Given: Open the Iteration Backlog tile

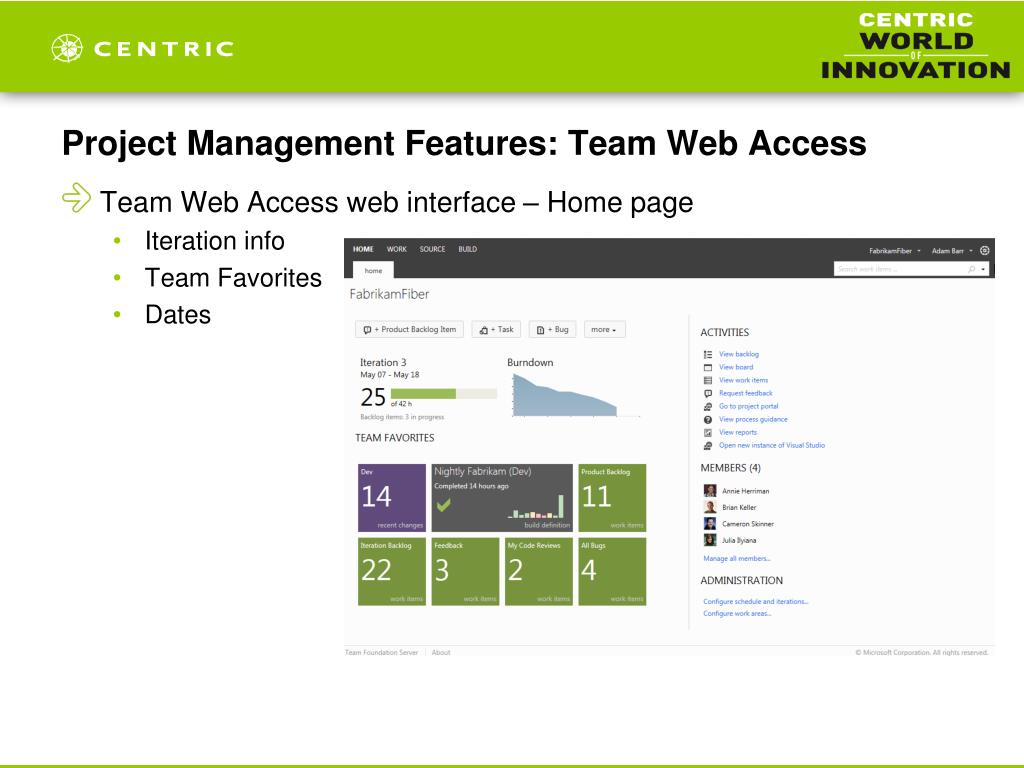Looking at the screenshot, I should (x=392, y=571).
